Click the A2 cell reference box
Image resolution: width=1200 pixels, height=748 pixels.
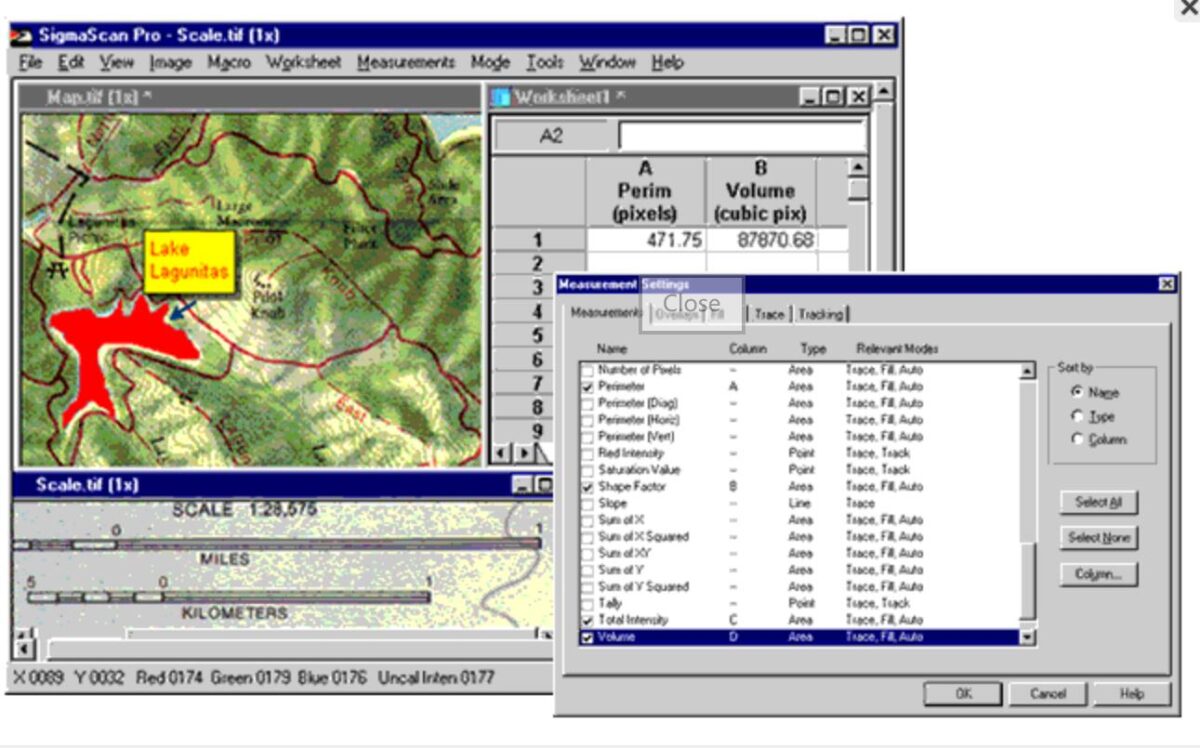pos(551,135)
